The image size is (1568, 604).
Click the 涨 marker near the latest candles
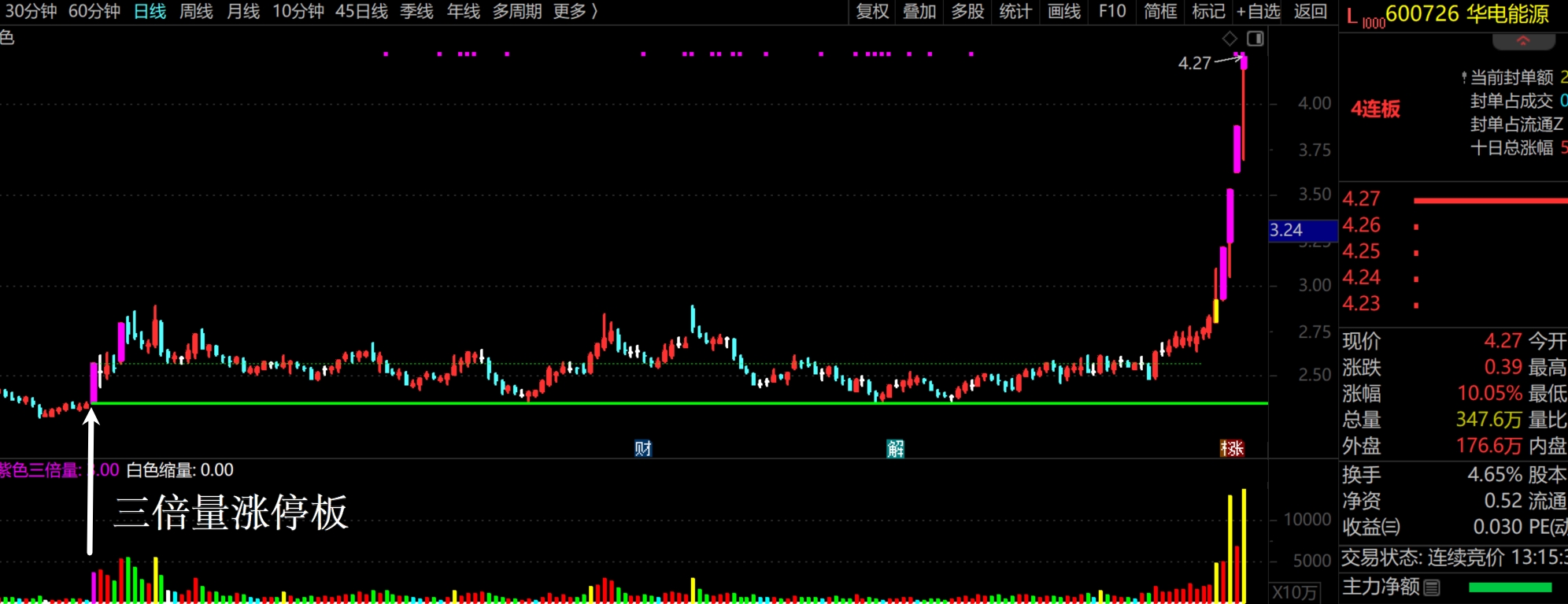[1232, 448]
